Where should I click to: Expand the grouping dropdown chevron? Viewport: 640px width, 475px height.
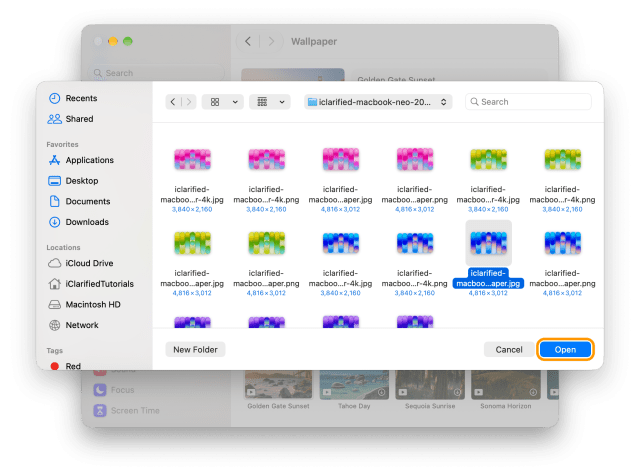(282, 102)
